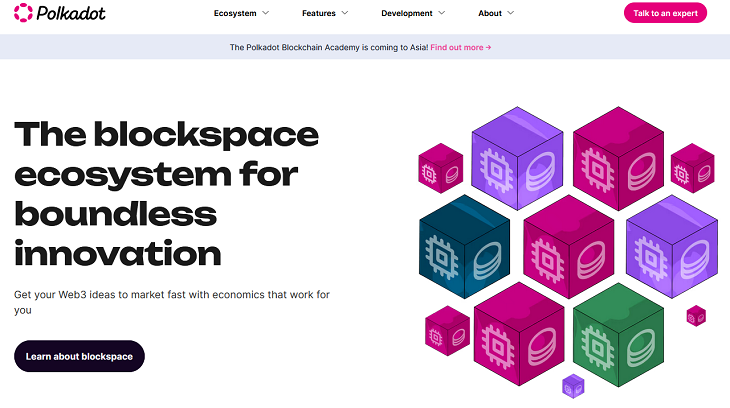Click the Polkadot Blockchain Academy announcement text
This screenshot has height=408, width=730.
pyautogui.click(x=329, y=48)
